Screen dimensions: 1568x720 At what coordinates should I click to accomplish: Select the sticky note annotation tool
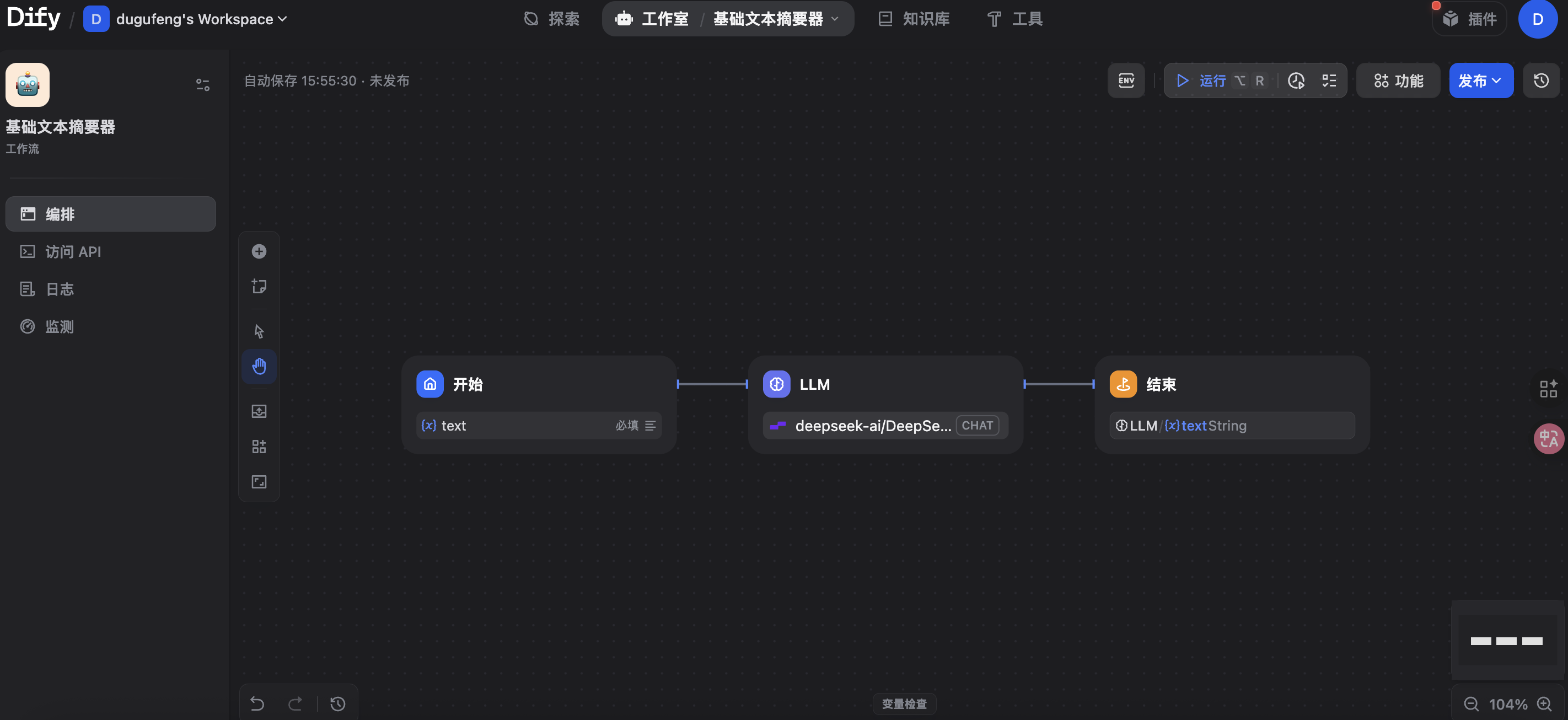[x=259, y=286]
